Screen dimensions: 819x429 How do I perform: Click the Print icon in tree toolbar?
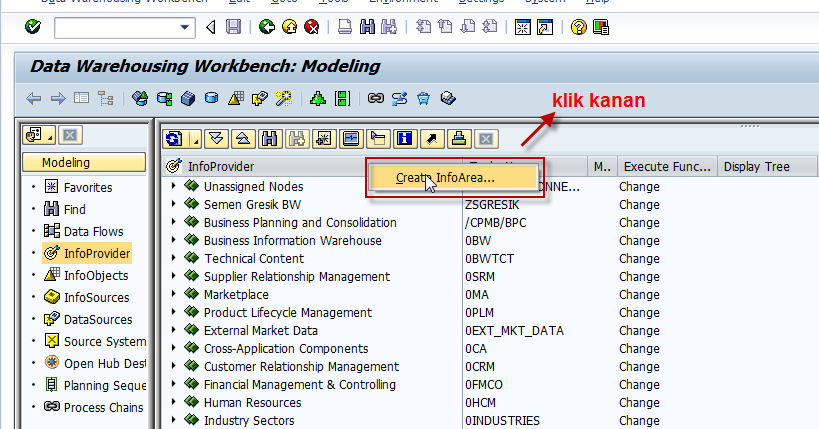(x=459, y=139)
